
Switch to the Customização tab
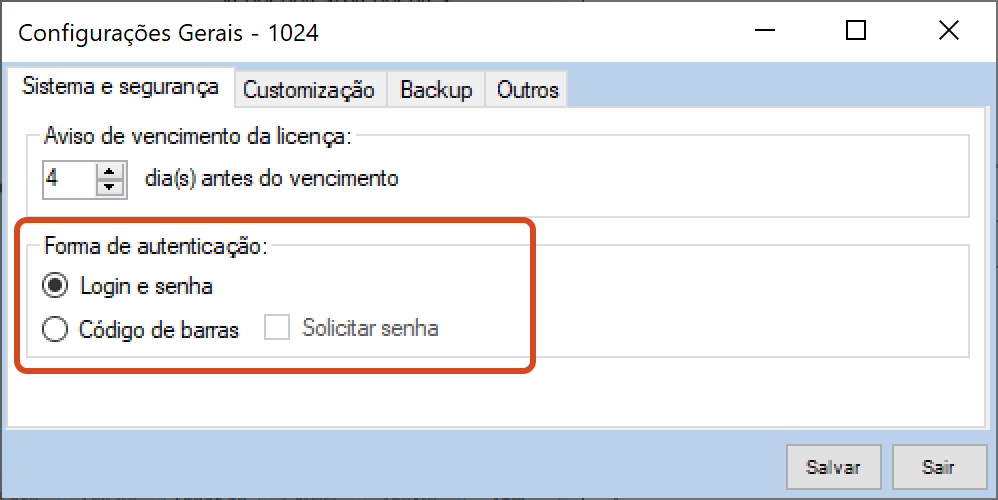[309, 90]
